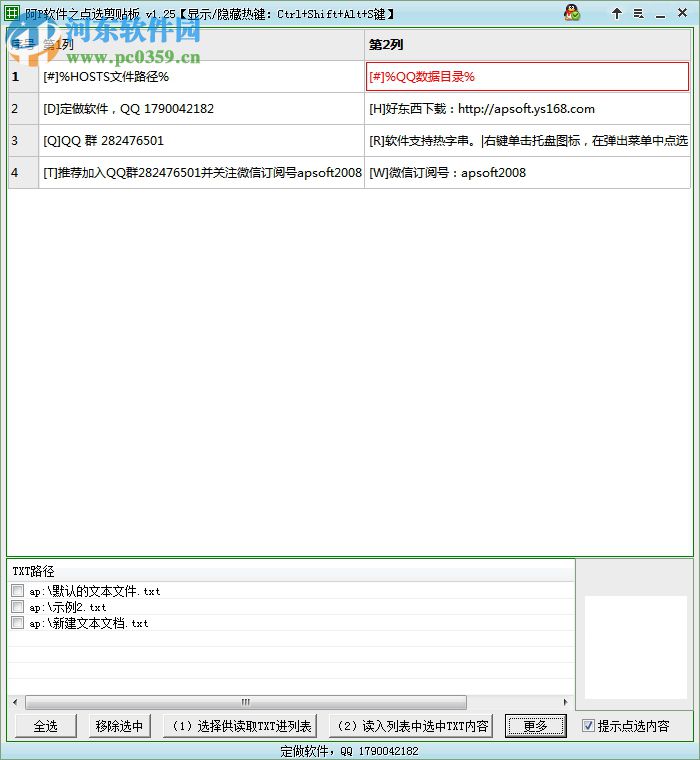Click the white preview box beside TXT list
The height and width of the screenshot is (760, 700).
click(636, 647)
